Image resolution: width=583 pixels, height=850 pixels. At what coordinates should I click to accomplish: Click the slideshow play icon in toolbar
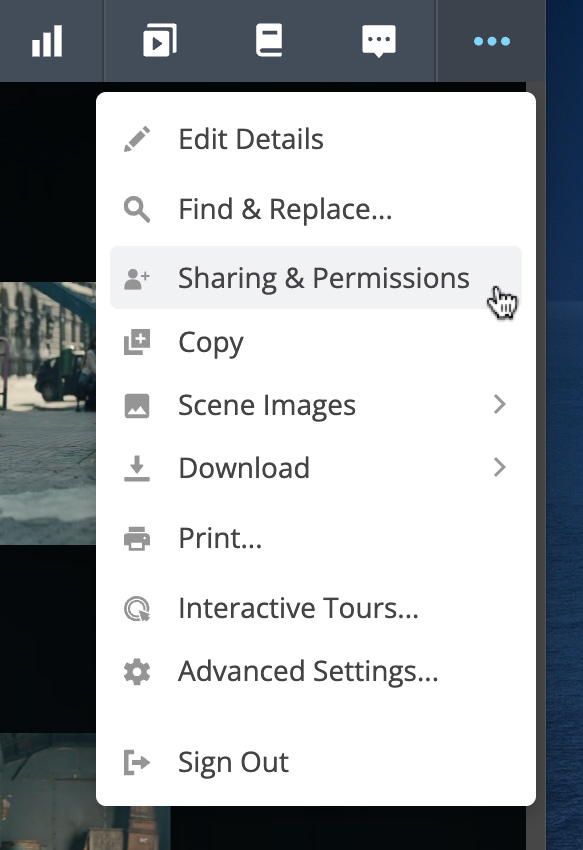(159, 41)
